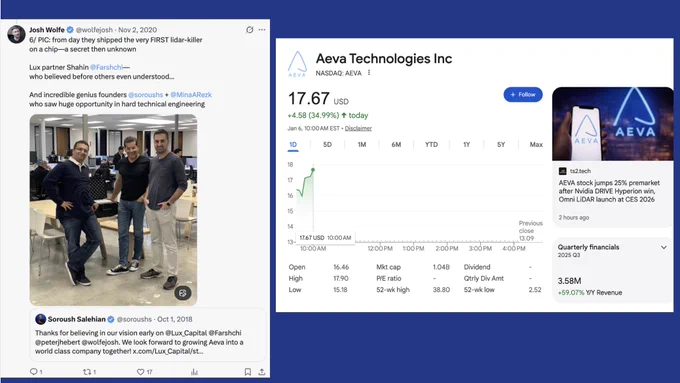680x383 pixels.
Task: Select the Max chart range tab
Action: pyautogui.click(x=536, y=144)
